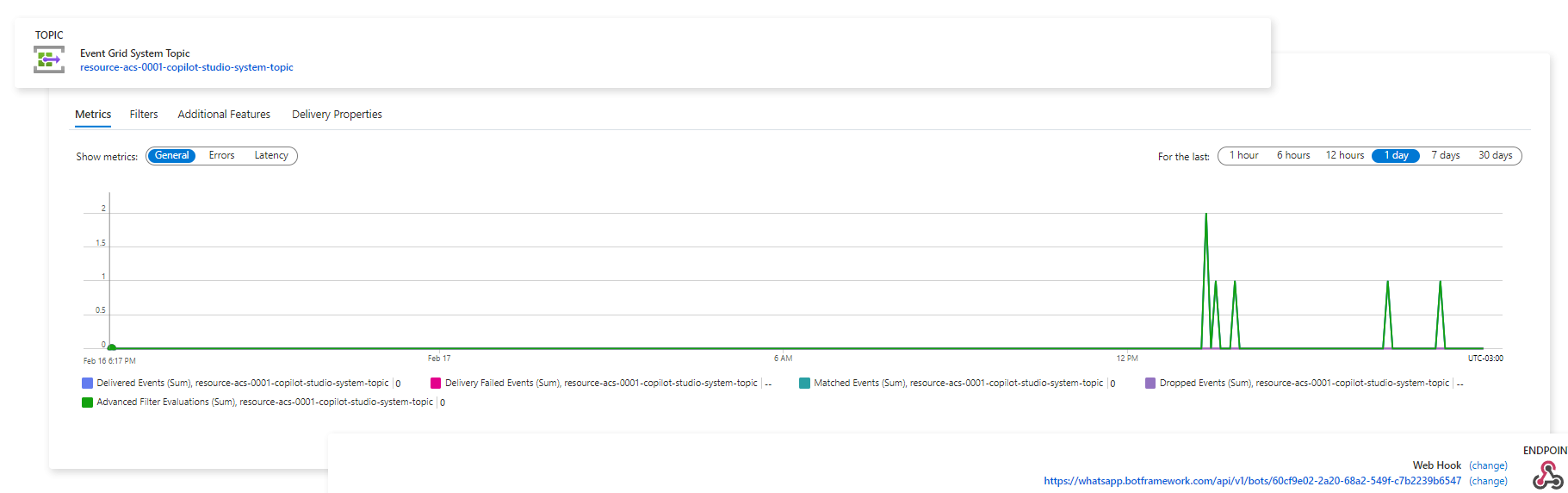Select the Latency metrics option
1568x493 pixels.
tap(271, 156)
